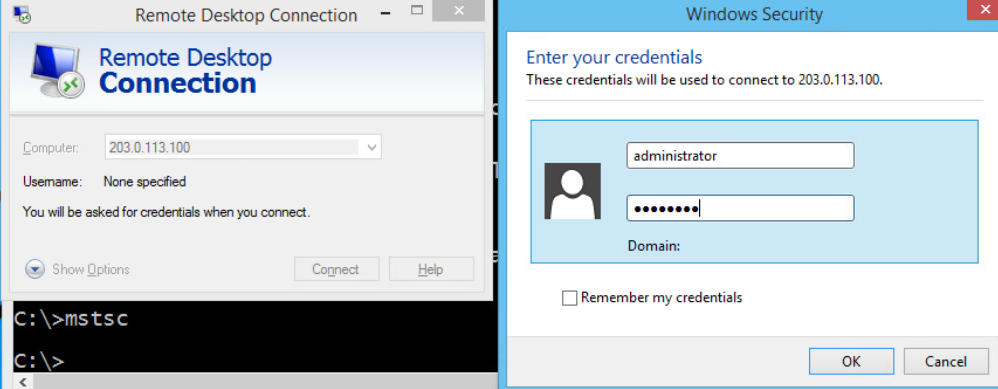Viewport: 998px width, 389px height.
Task: Select the Computer field showing 203.0.113.100
Action: pyautogui.click(x=242, y=148)
